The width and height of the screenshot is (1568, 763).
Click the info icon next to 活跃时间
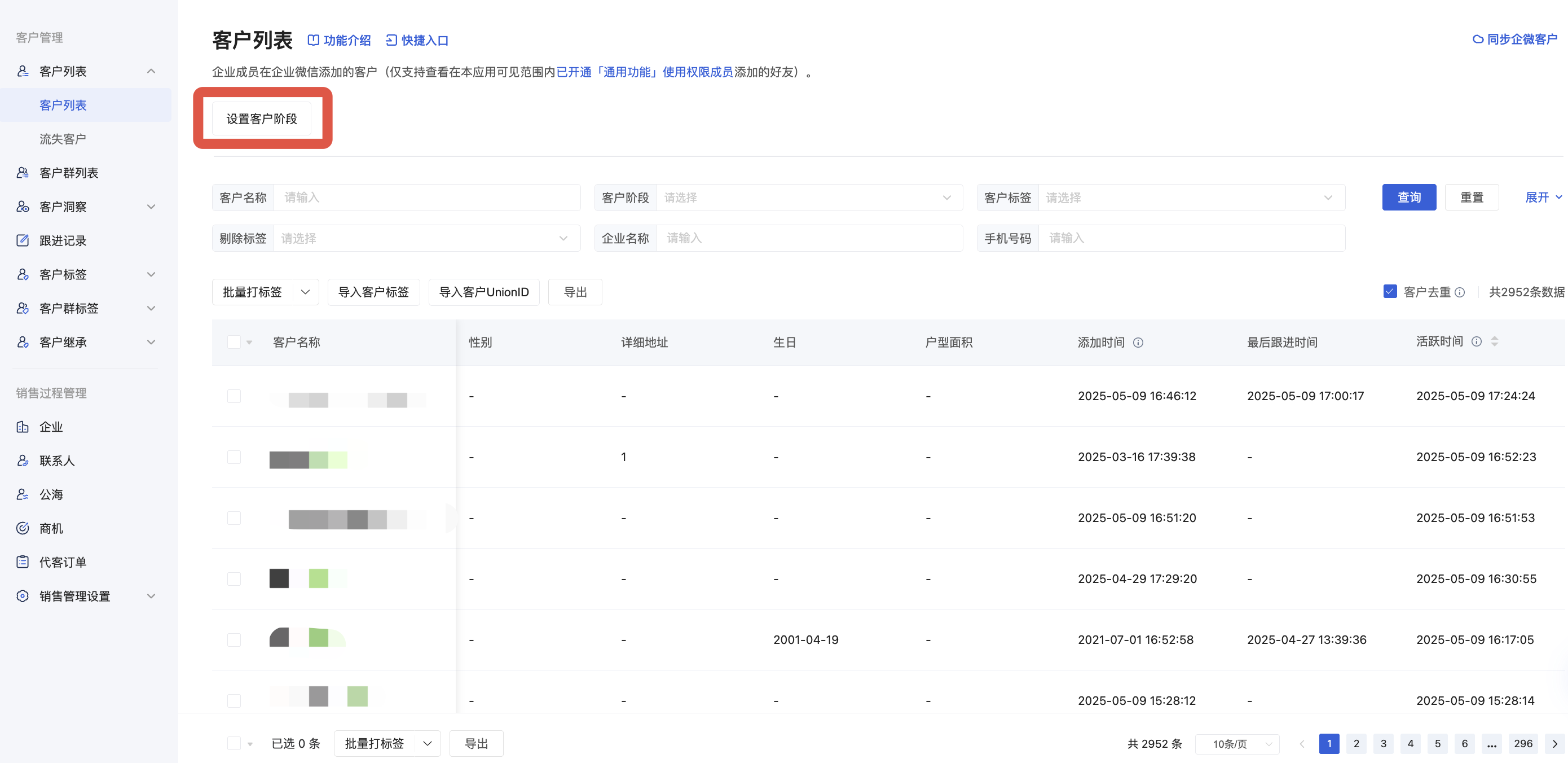pyautogui.click(x=1477, y=341)
